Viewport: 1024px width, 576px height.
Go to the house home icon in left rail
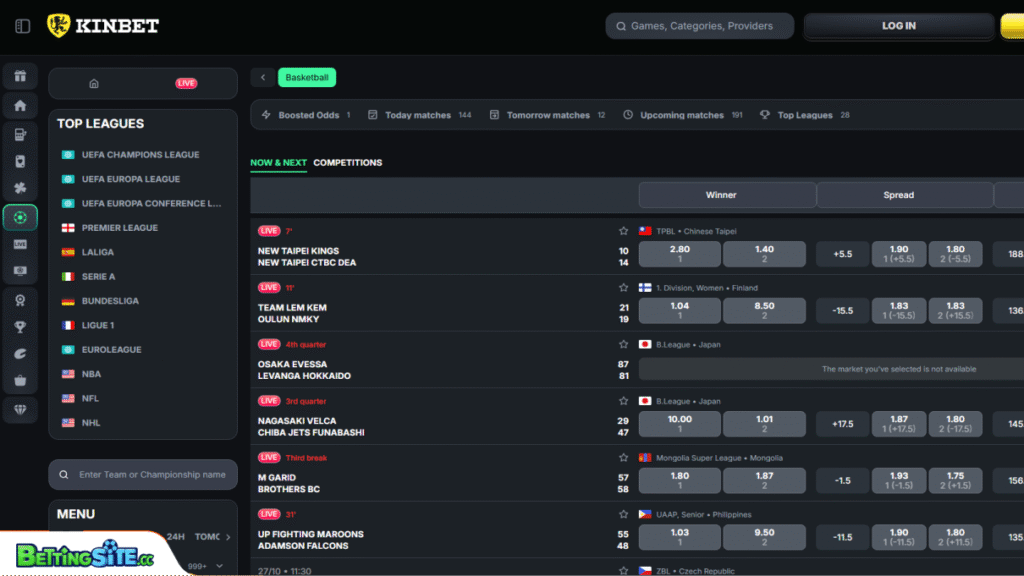click(x=20, y=106)
